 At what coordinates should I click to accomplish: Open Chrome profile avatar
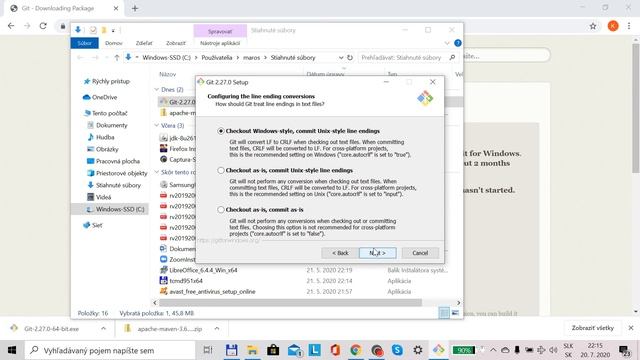(613, 26)
